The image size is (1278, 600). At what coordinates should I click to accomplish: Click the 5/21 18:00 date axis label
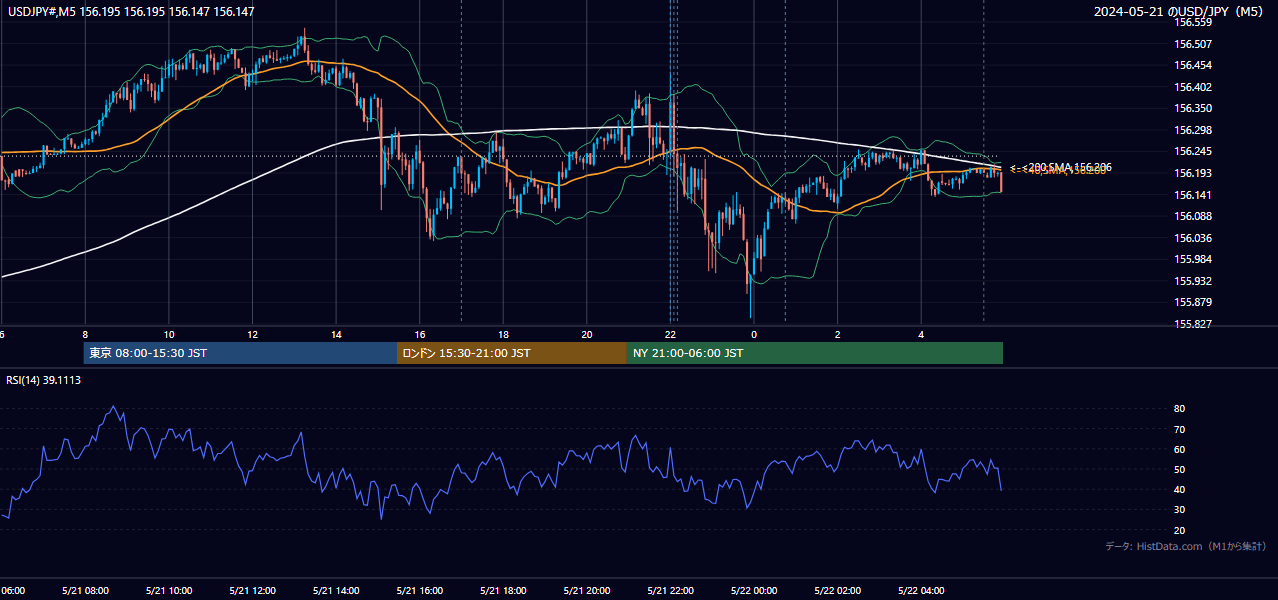click(x=504, y=590)
